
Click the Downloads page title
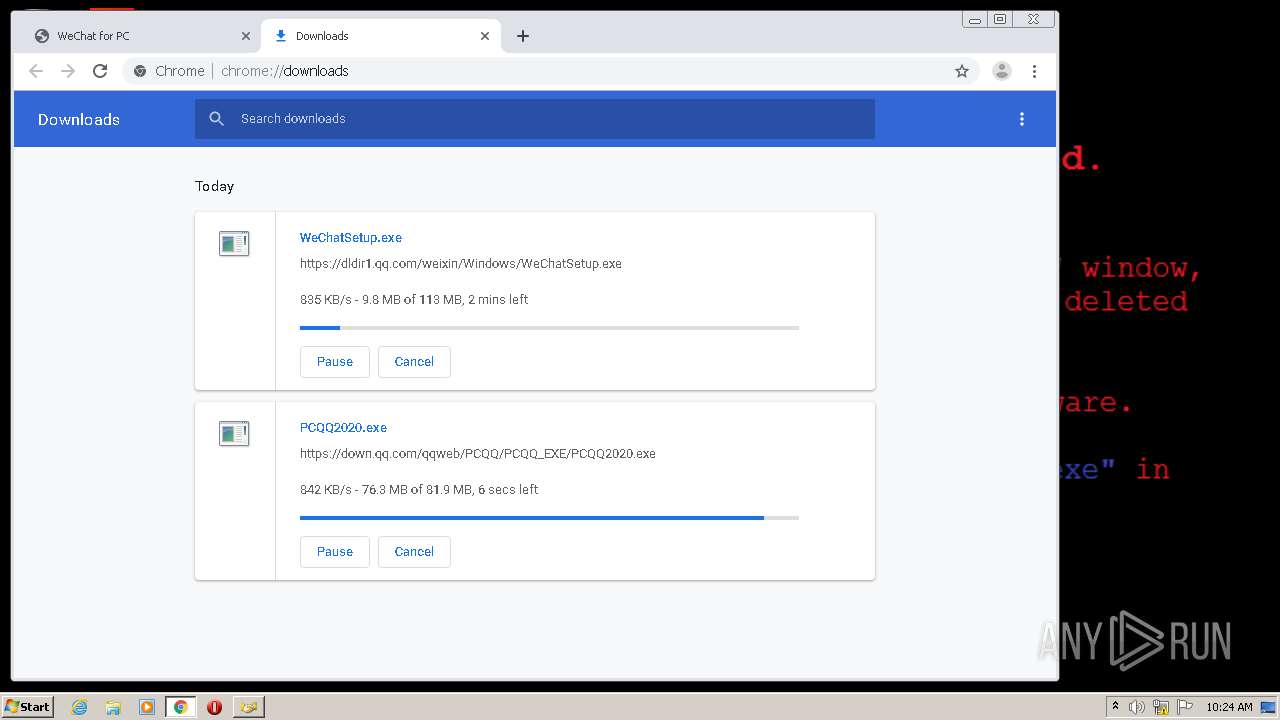(79, 119)
